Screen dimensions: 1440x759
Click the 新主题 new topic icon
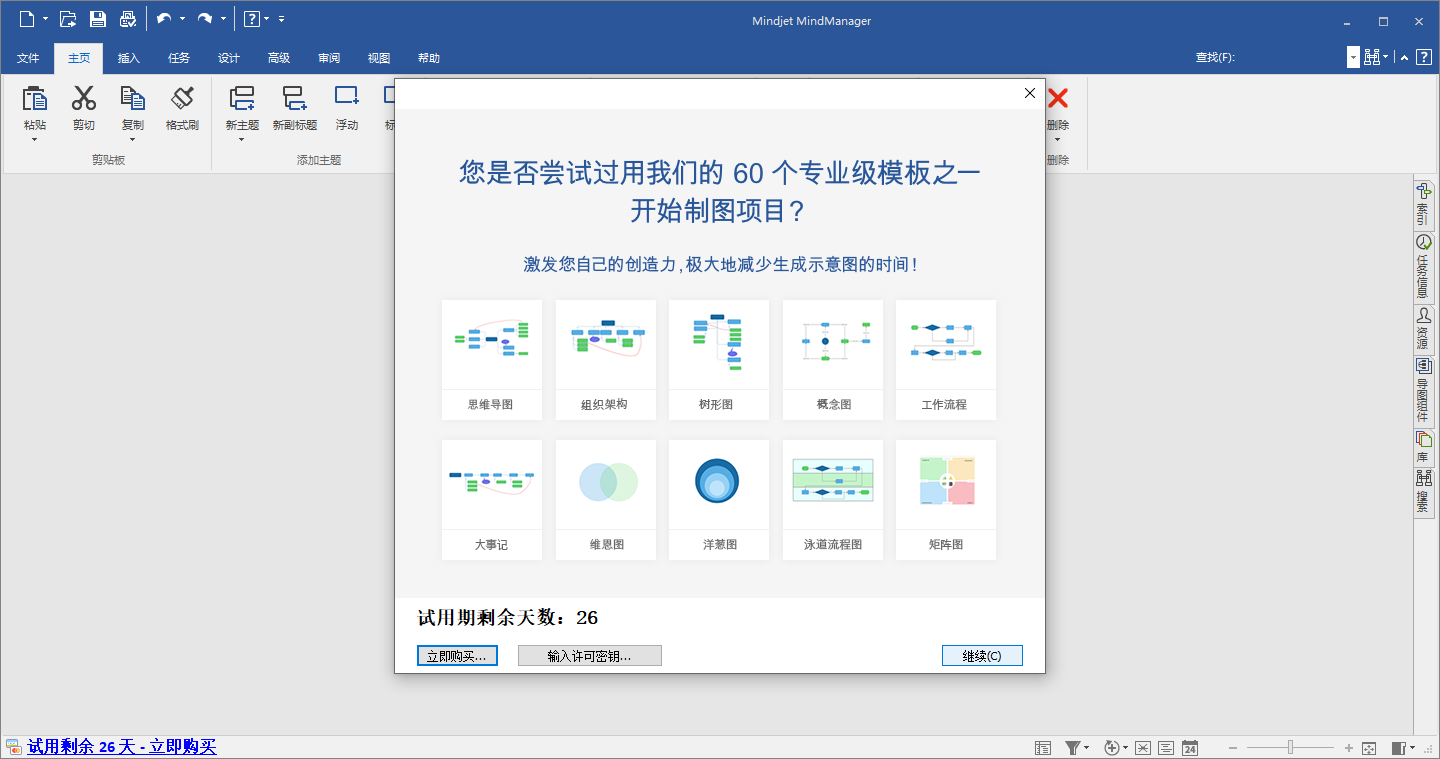(242, 98)
